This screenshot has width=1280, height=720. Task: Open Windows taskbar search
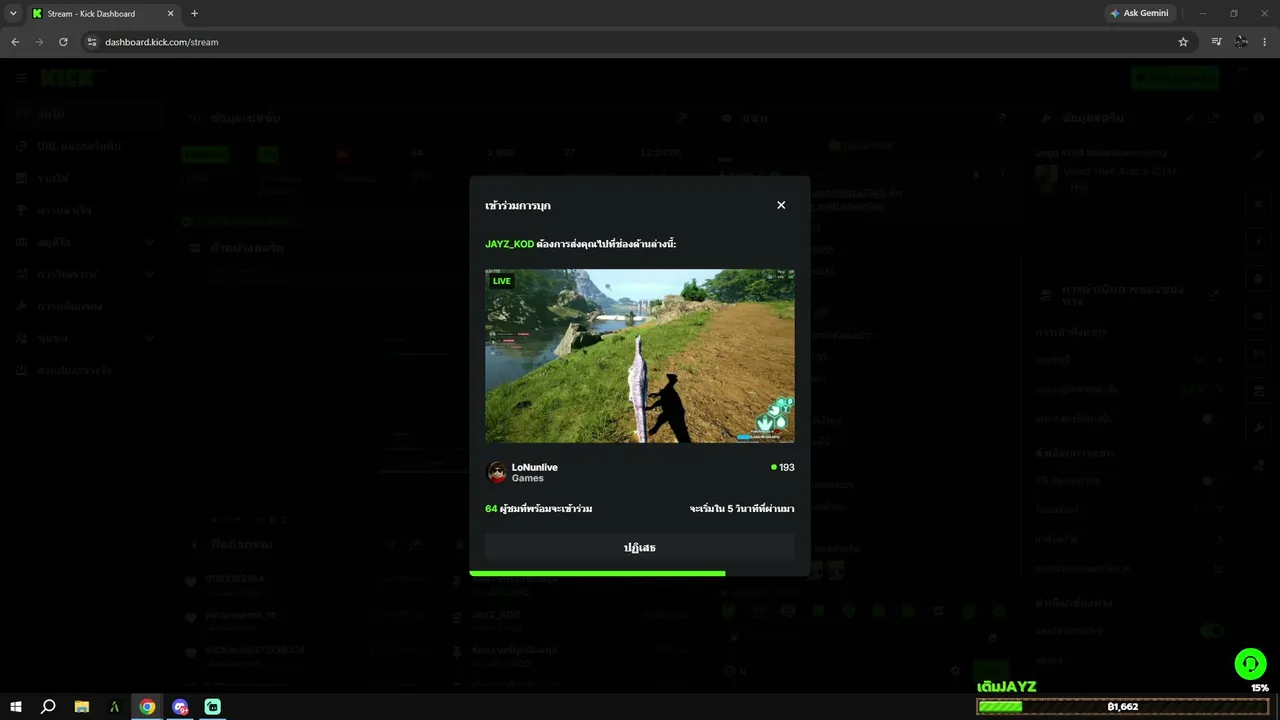tap(48, 706)
